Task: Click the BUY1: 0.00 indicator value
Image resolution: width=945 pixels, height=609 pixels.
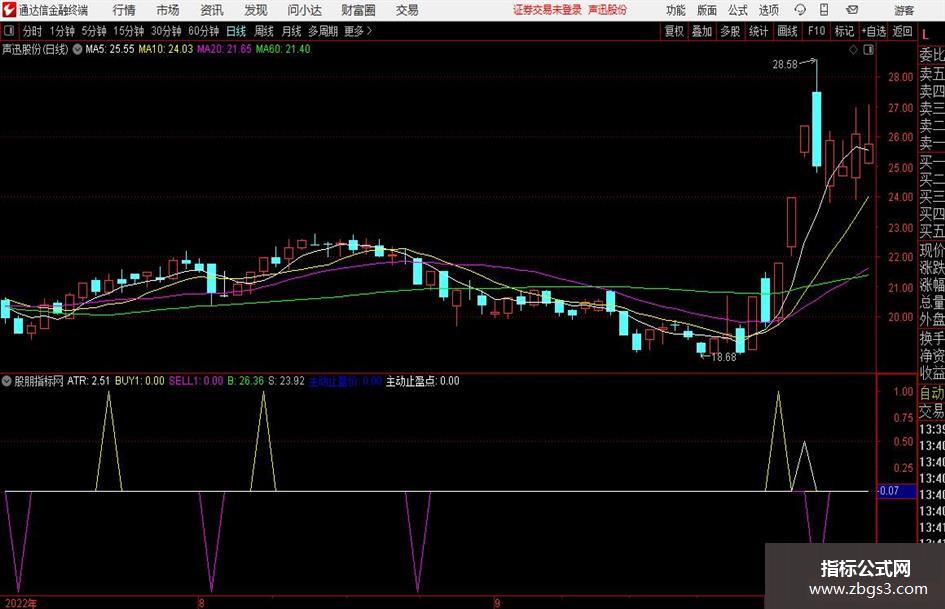Action: pos(139,381)
